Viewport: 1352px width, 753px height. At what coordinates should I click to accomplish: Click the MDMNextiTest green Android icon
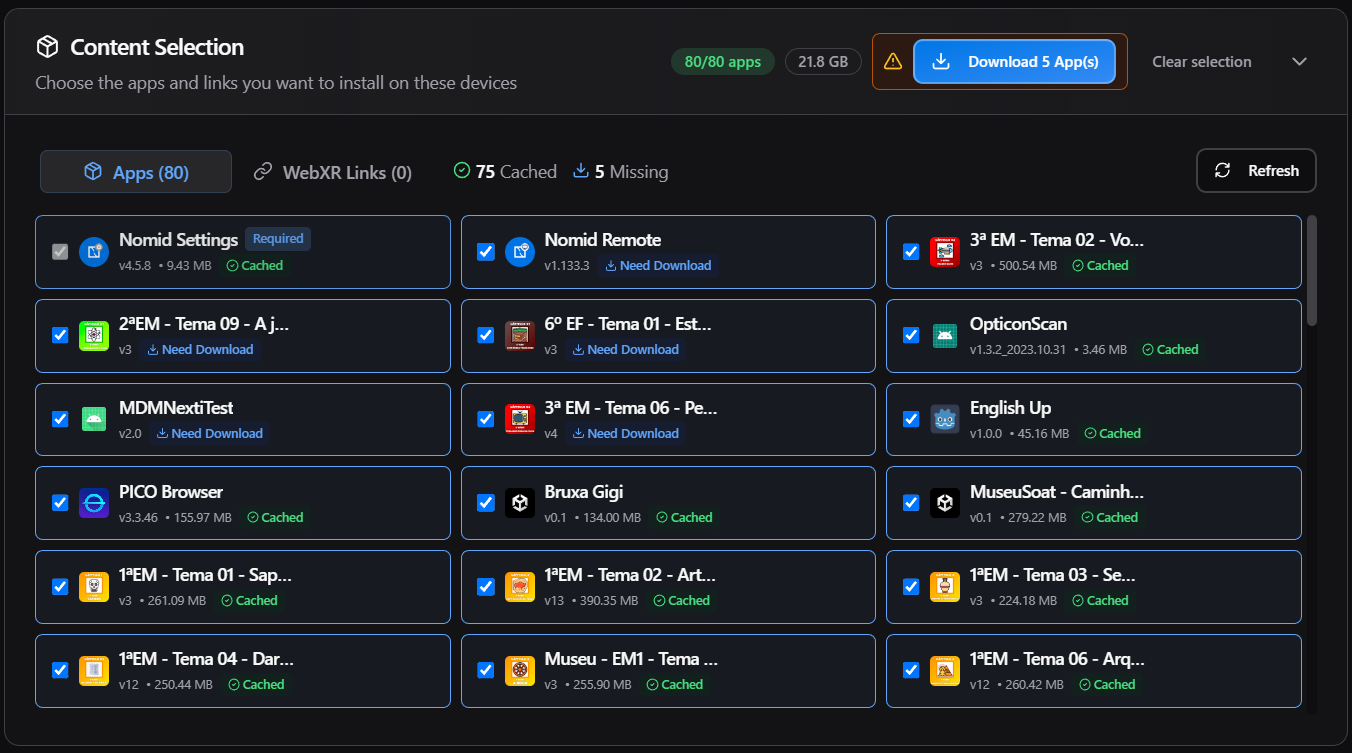(94, 419)
